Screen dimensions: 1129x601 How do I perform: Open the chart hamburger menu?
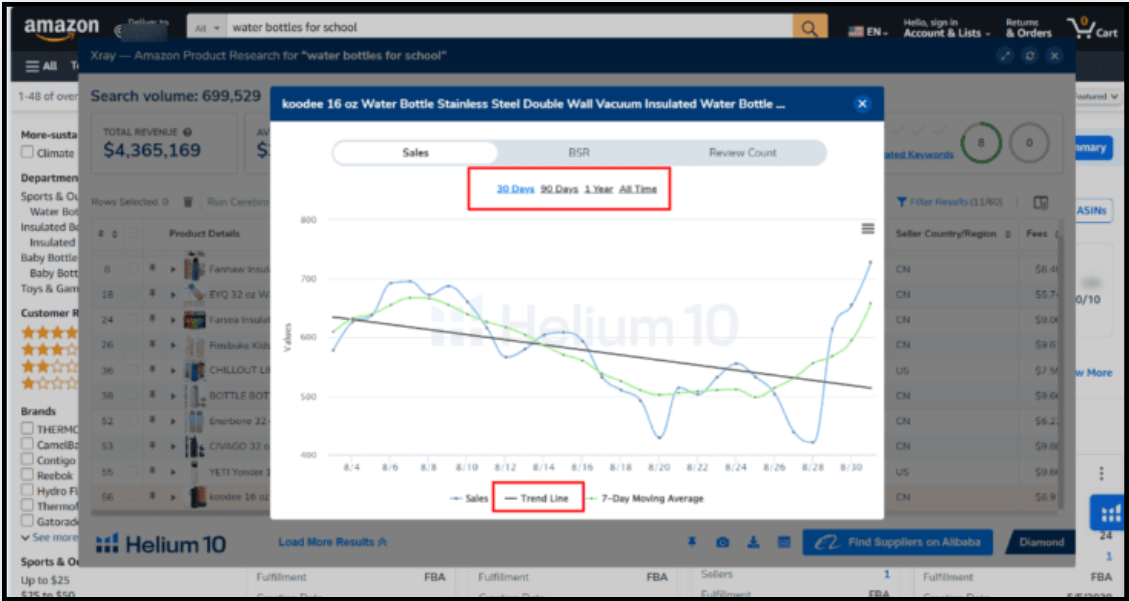click(868, 229)
